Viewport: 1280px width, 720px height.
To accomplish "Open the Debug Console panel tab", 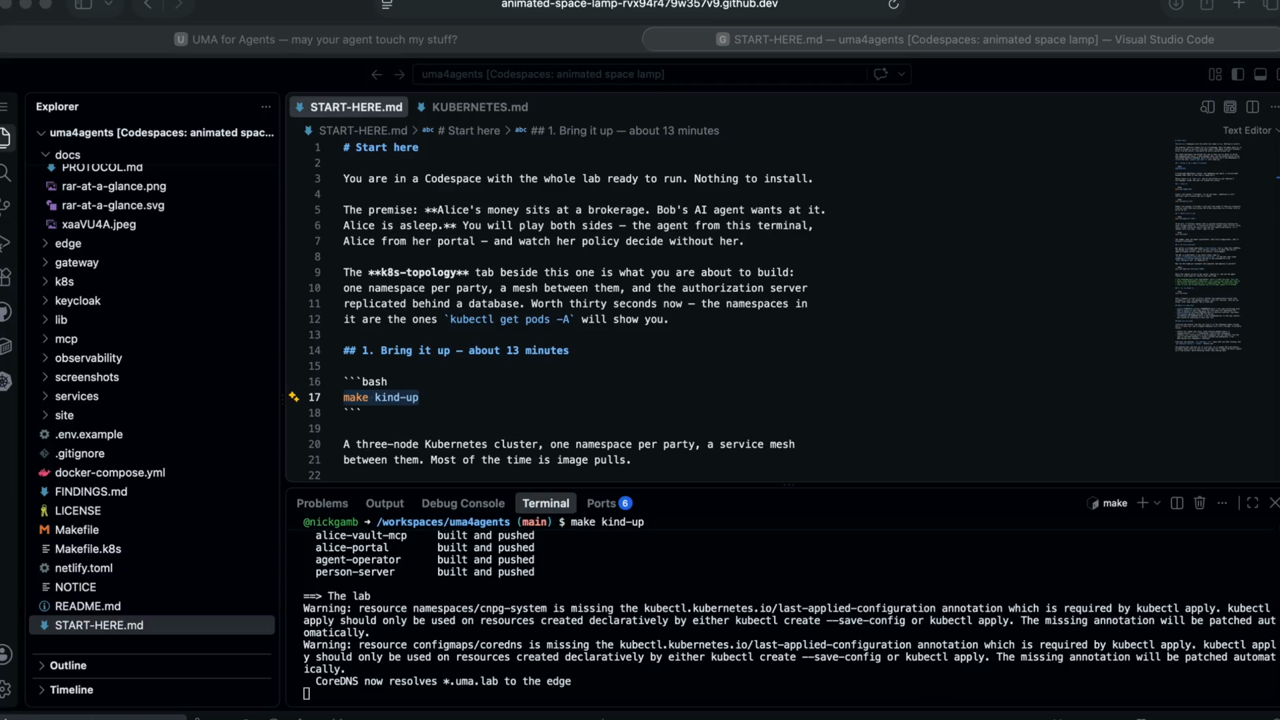I will (463, 503).
